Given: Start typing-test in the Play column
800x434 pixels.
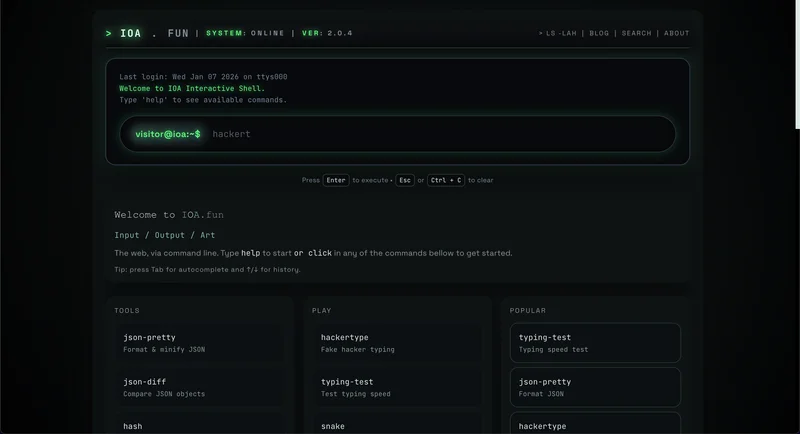Looking at the screenshot, I should pos(397,387).
